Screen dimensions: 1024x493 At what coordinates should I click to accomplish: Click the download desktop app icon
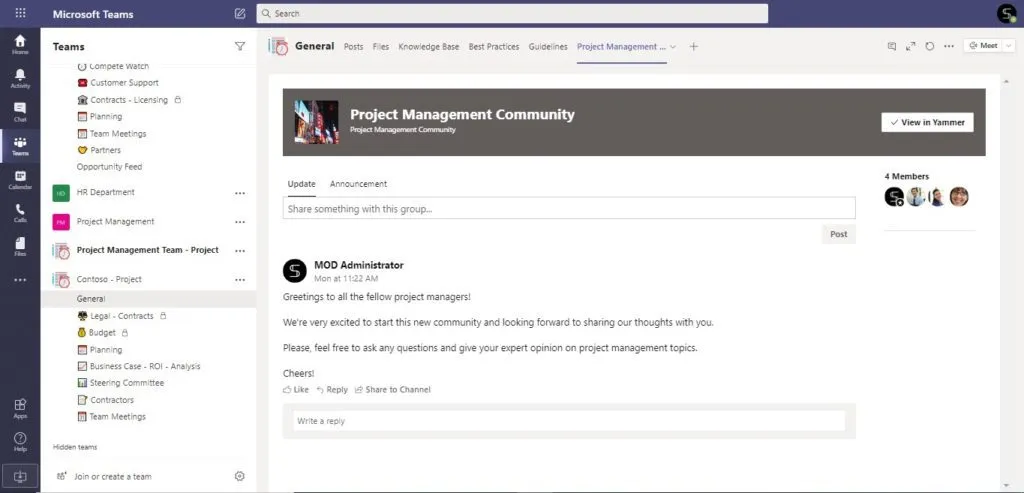20,476
